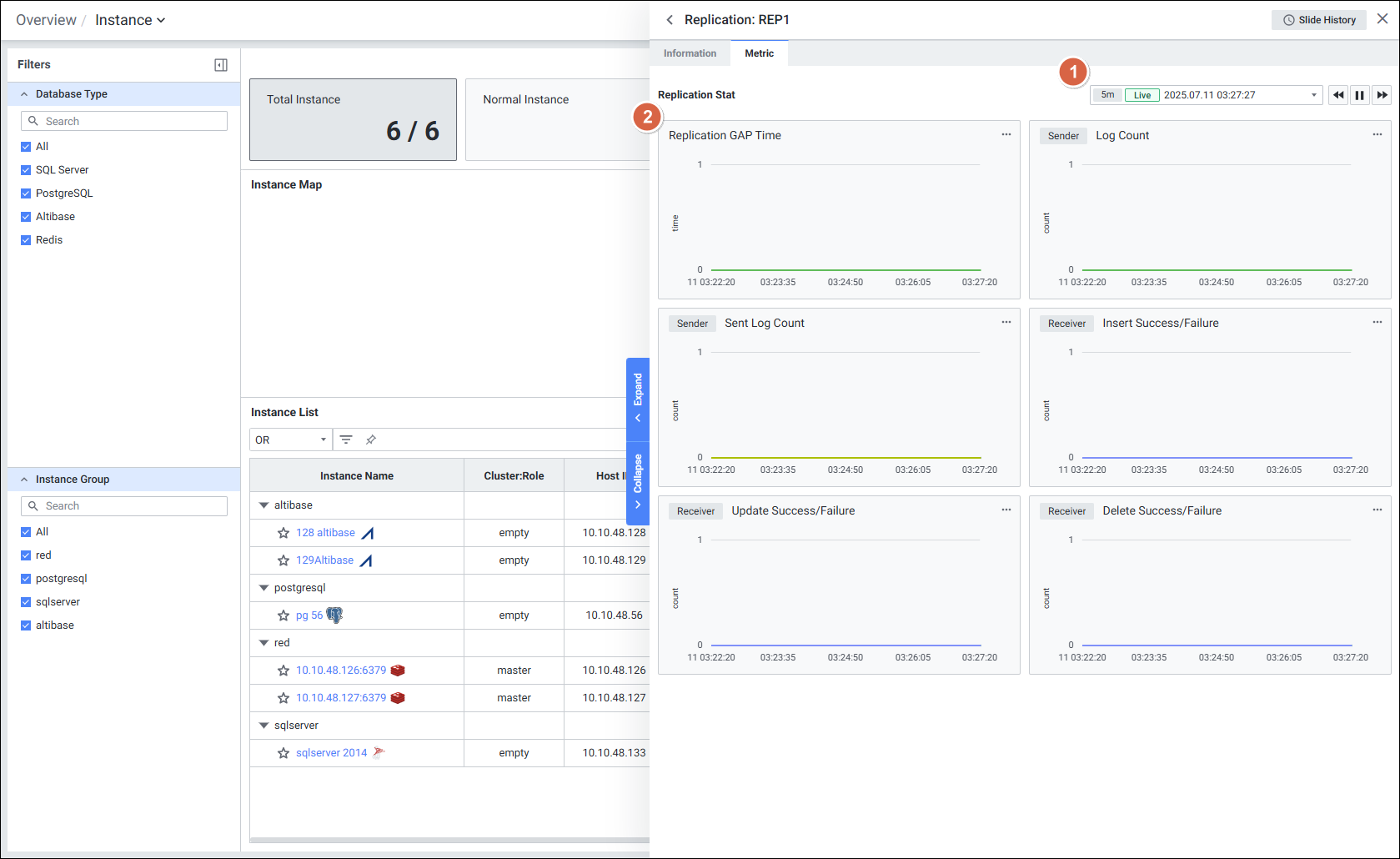Open the OR condition dropdown

click(290, 440)
